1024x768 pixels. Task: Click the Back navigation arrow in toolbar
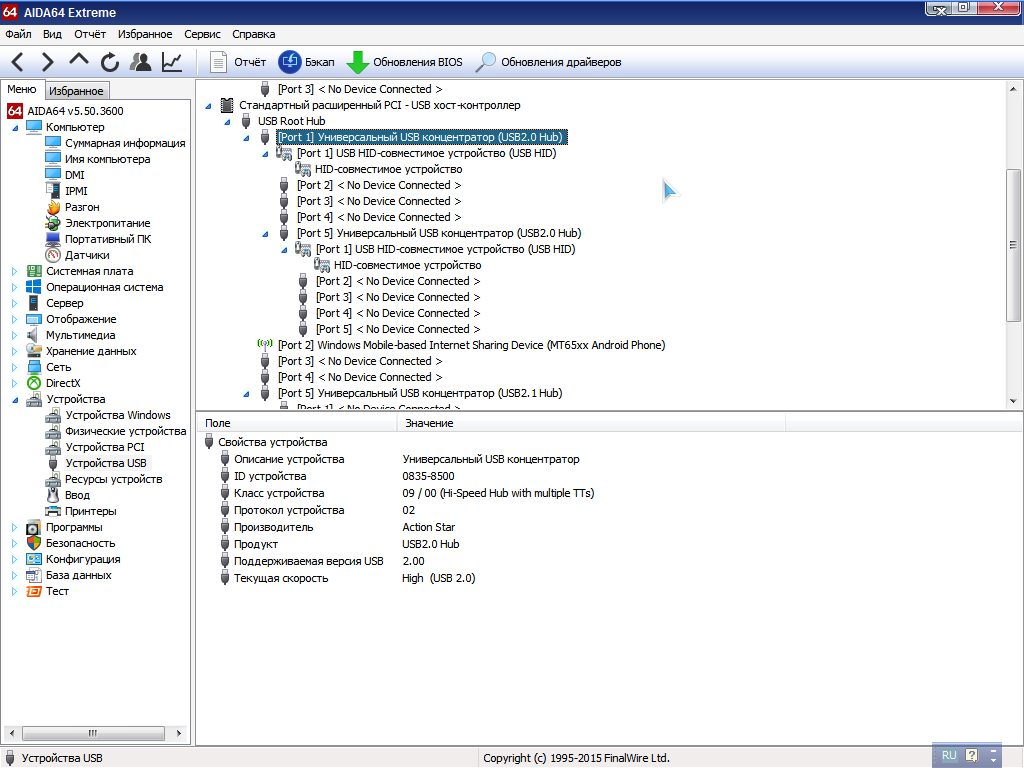[x=19, y=62]
